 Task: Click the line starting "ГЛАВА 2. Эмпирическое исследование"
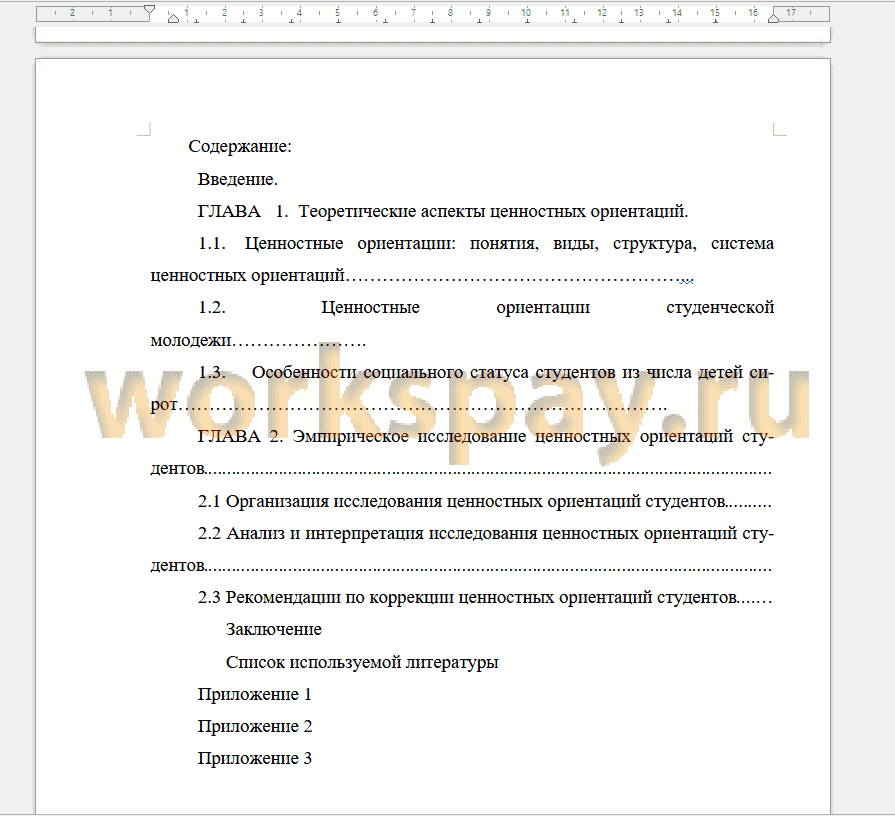pos(486,437)
